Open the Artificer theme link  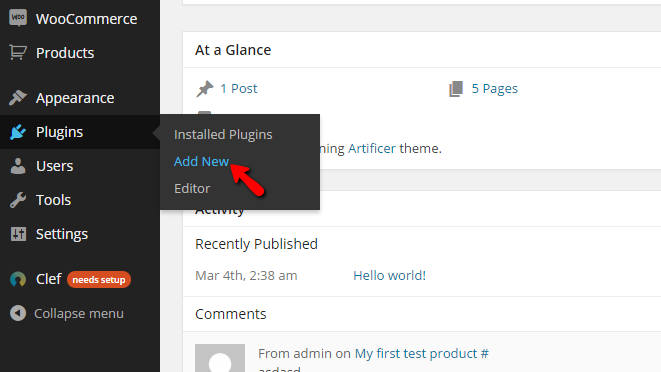point(372,148)
